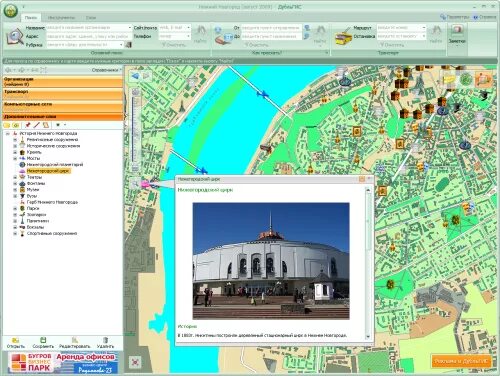Open the Справочники dropdown in left panel
The height and width of the screenshot is (376, 500).
coord(106,70)
